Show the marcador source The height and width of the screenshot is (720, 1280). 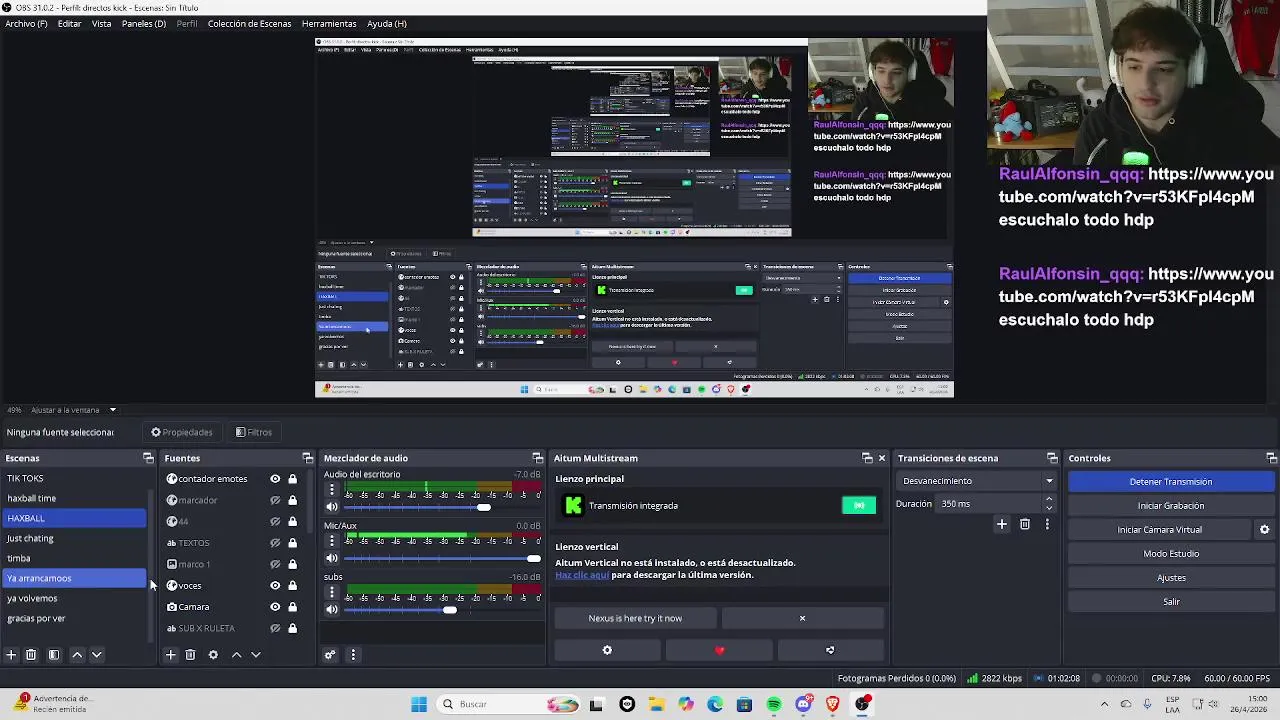tap(275, 500)
